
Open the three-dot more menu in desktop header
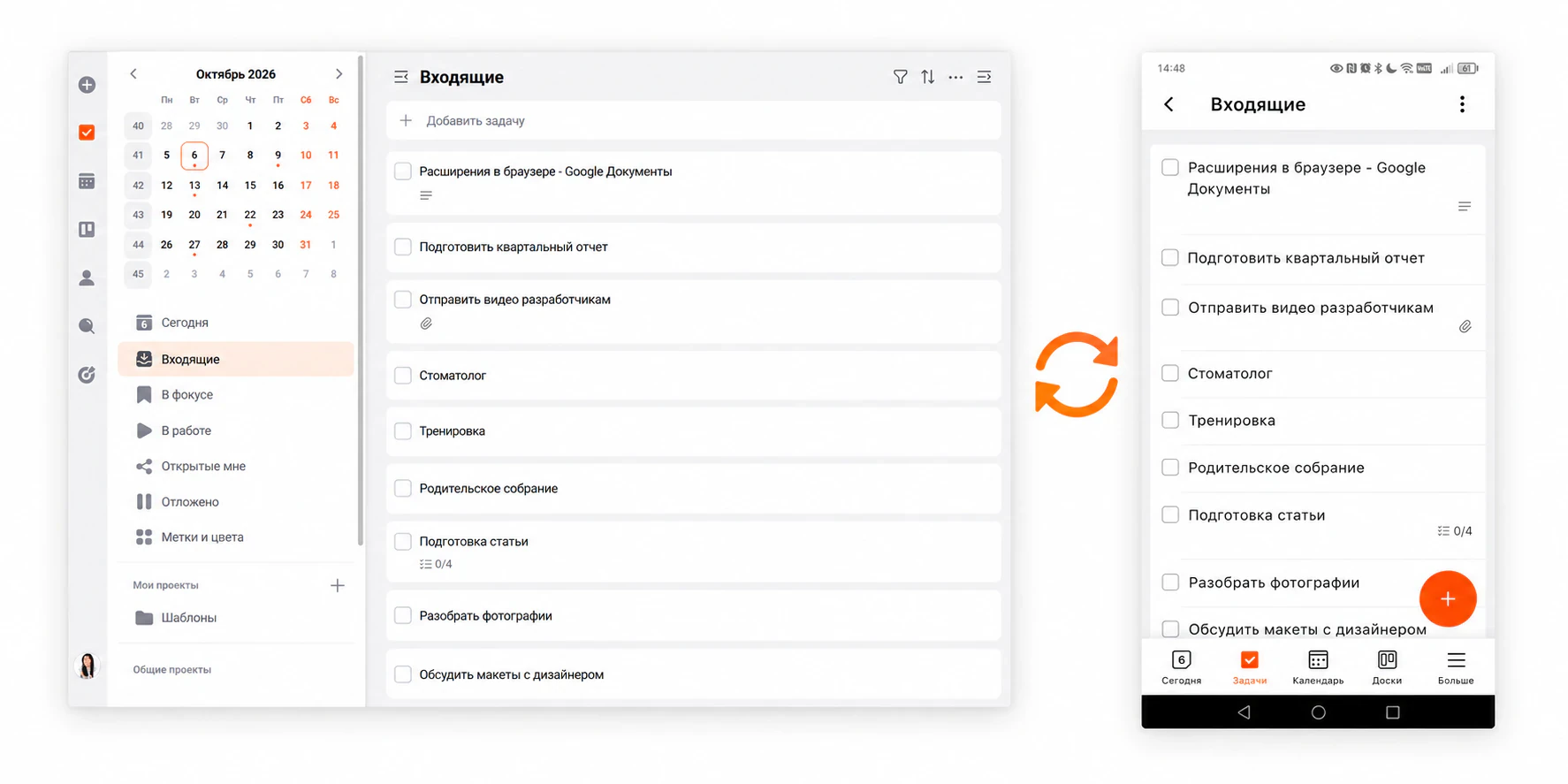[955, 77]
